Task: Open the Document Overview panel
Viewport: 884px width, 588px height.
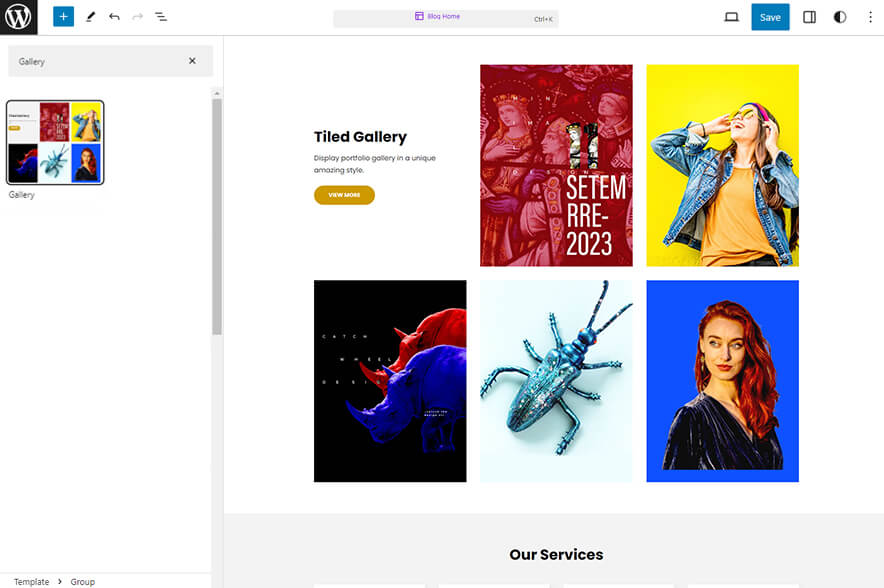Action: [161, 16]
